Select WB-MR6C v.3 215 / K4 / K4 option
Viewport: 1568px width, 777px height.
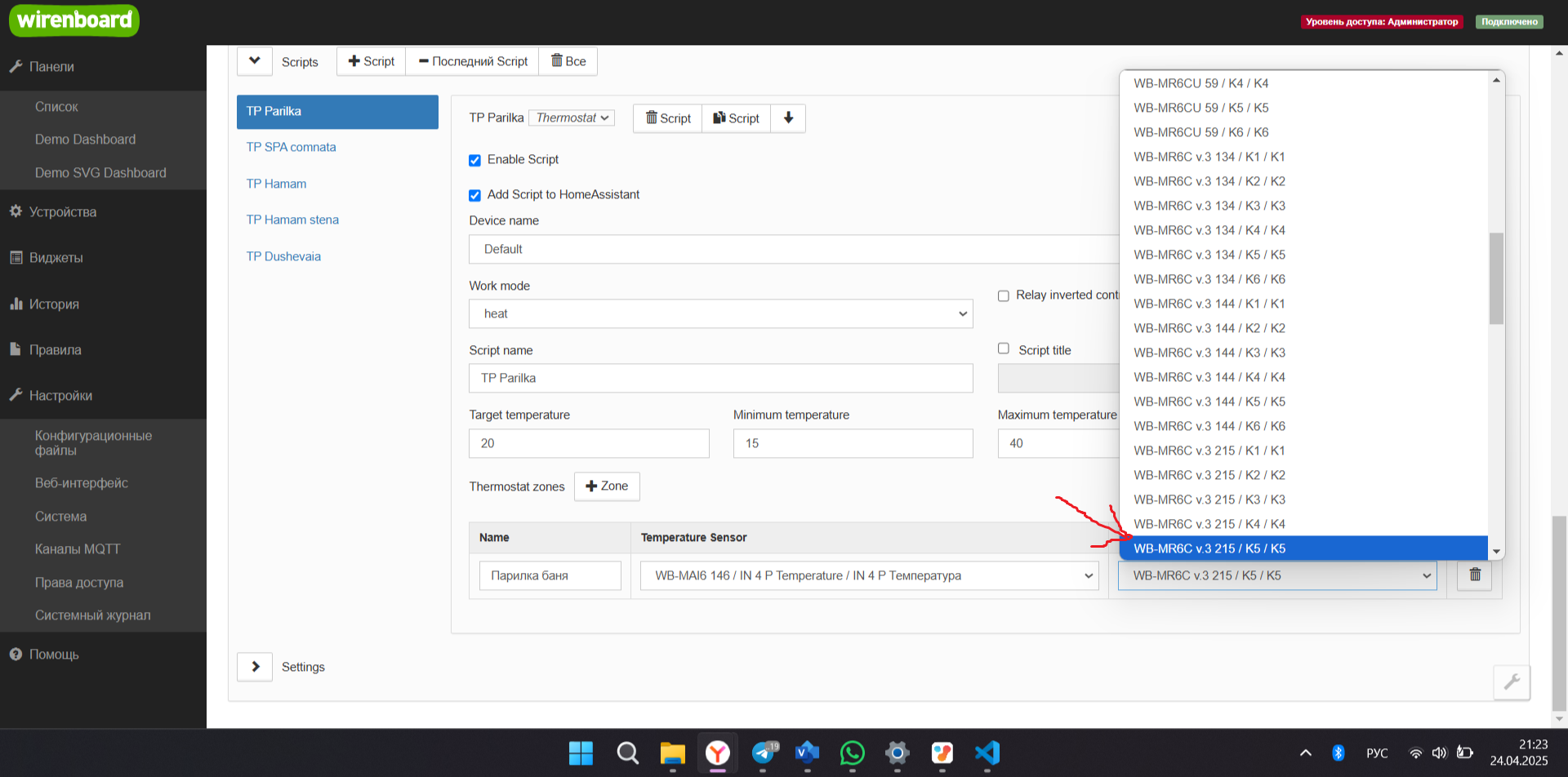point(1303,524)
